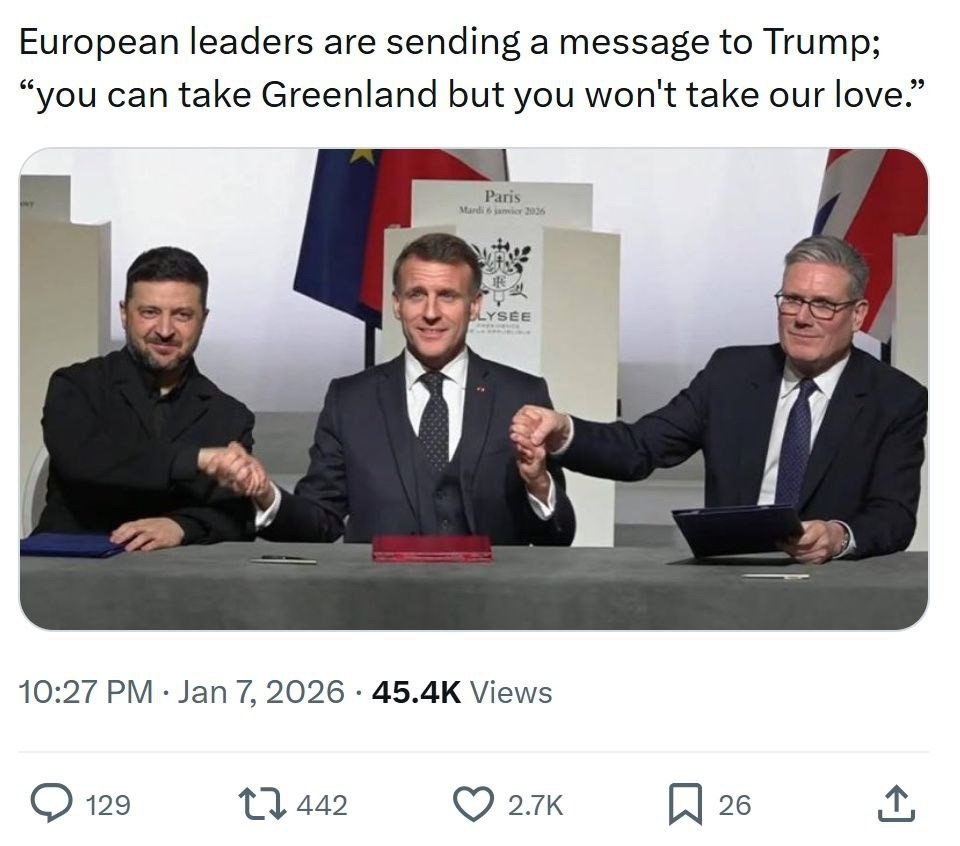
Task: Click the 129 replies count
Action: coord(108,805)
